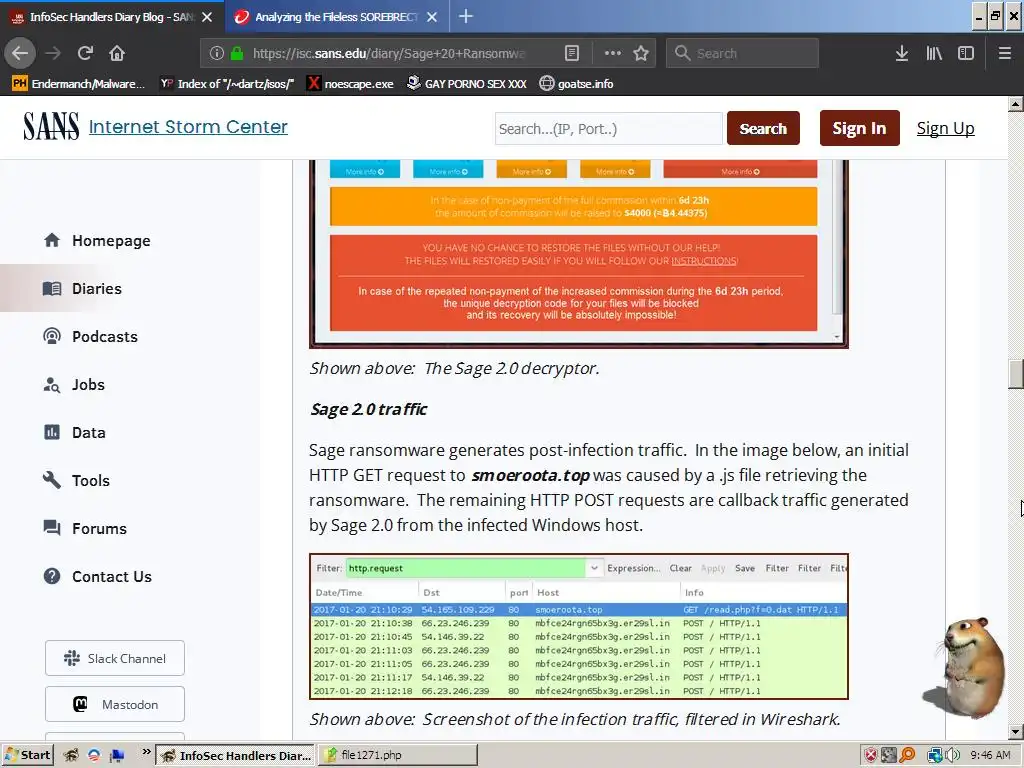Open Tools in sidebar

(91, 481)
